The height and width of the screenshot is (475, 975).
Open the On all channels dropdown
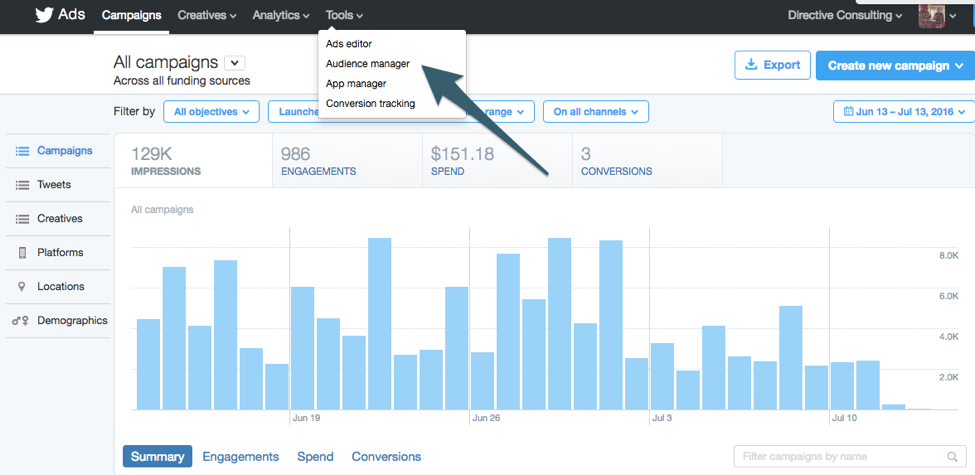tap(595, 112)
